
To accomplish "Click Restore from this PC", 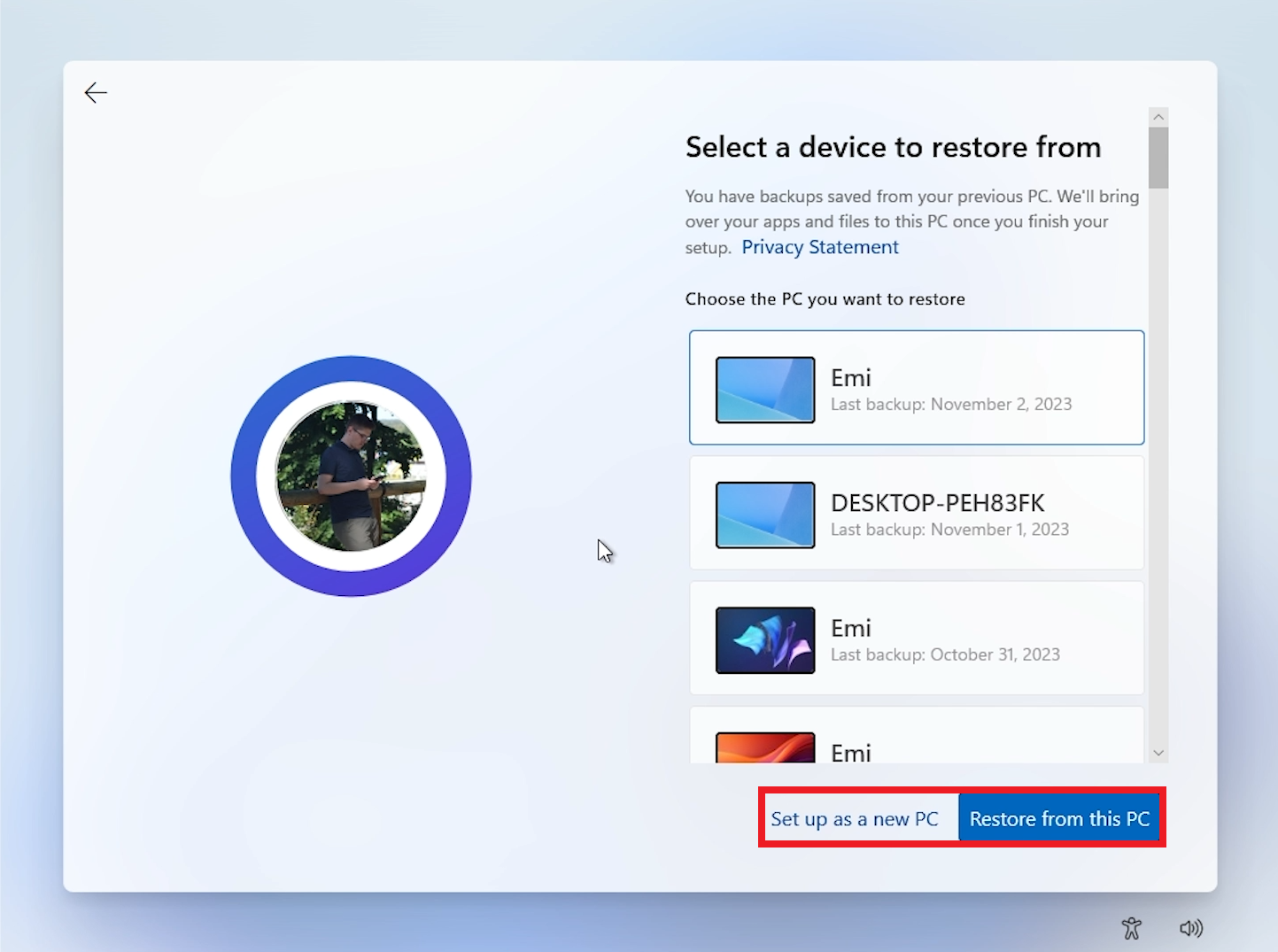I will point(1059,818).
